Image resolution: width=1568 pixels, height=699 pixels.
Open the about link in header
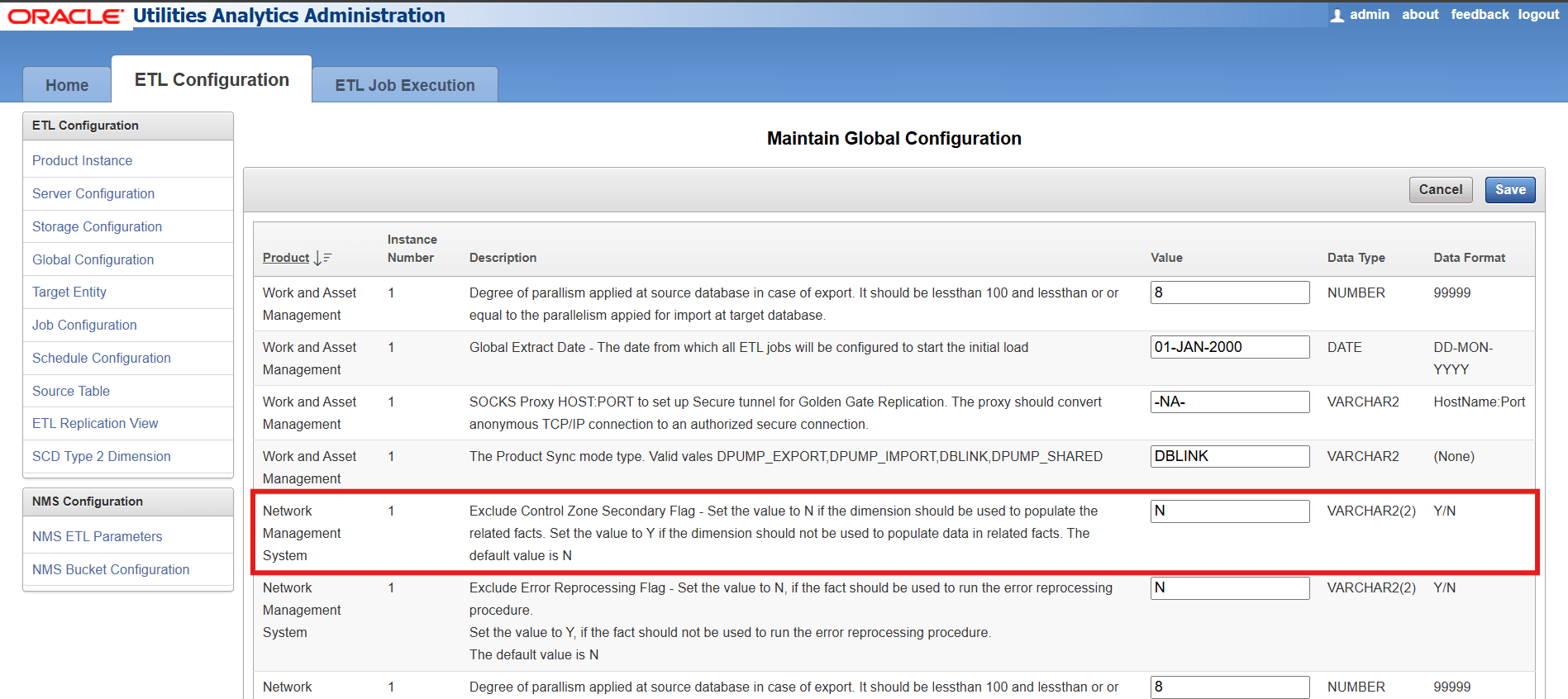tap(1420, 15)
